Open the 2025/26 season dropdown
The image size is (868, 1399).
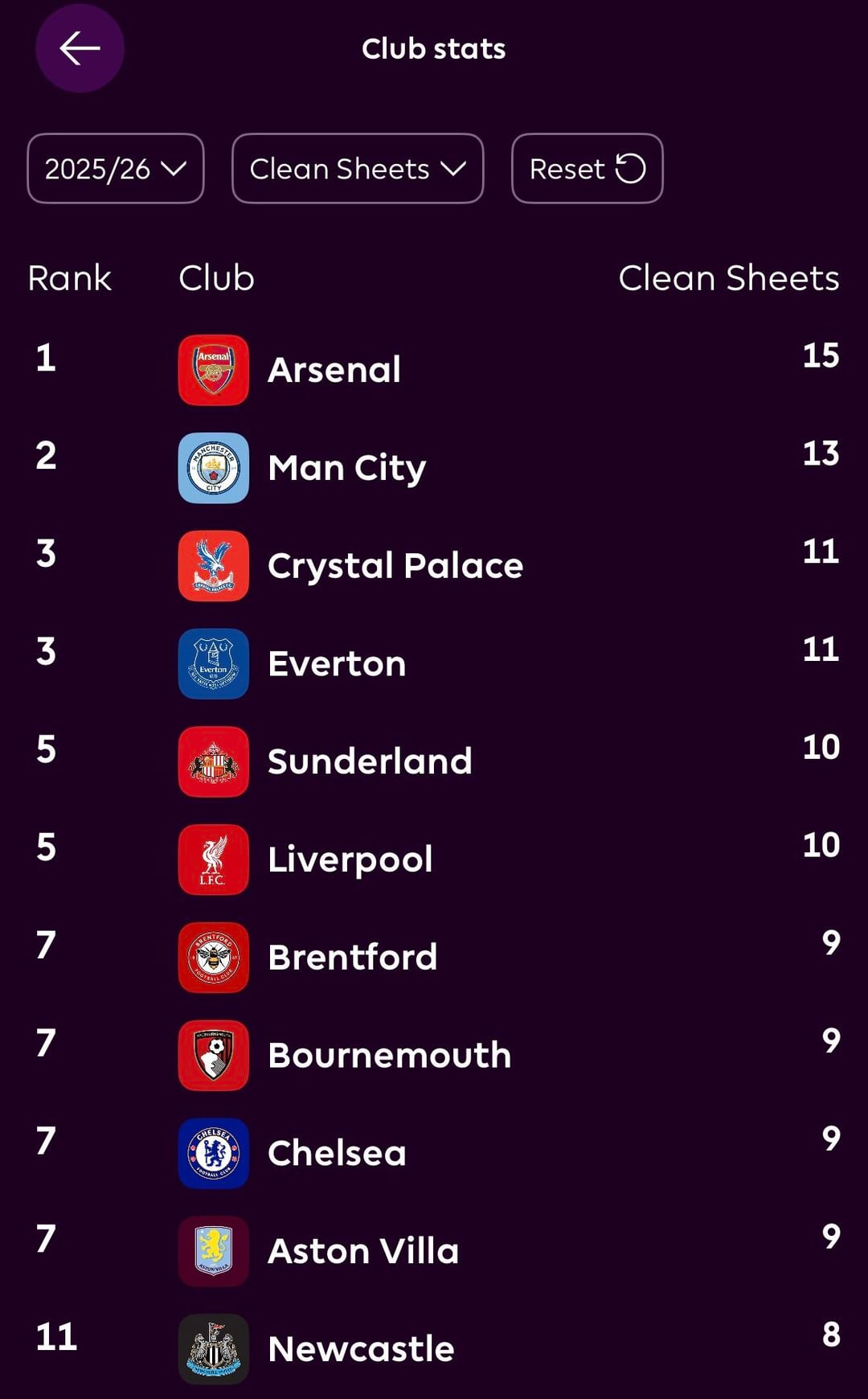coord(116,169)
